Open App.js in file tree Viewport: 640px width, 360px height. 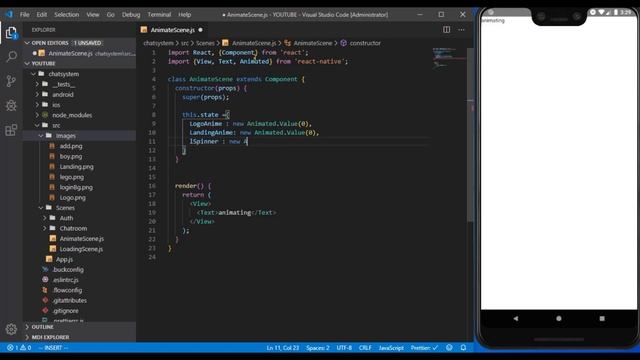[64, 259]
